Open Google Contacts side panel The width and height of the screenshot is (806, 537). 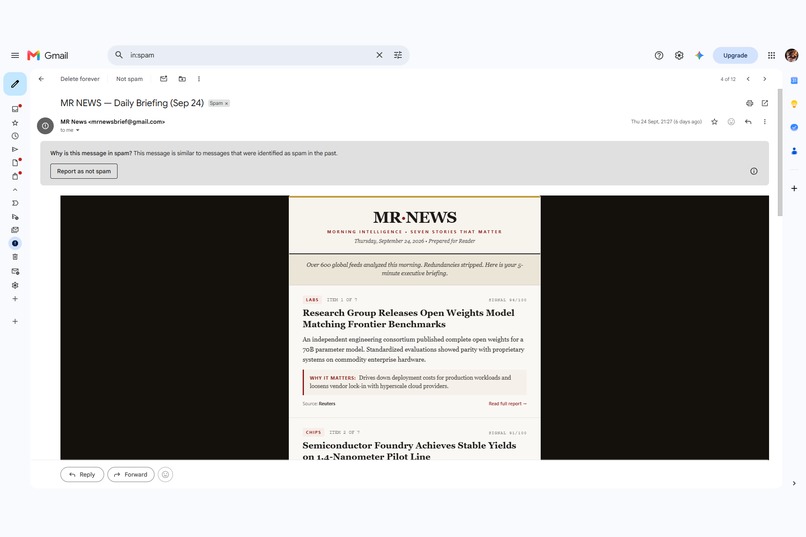click(794, 151)
